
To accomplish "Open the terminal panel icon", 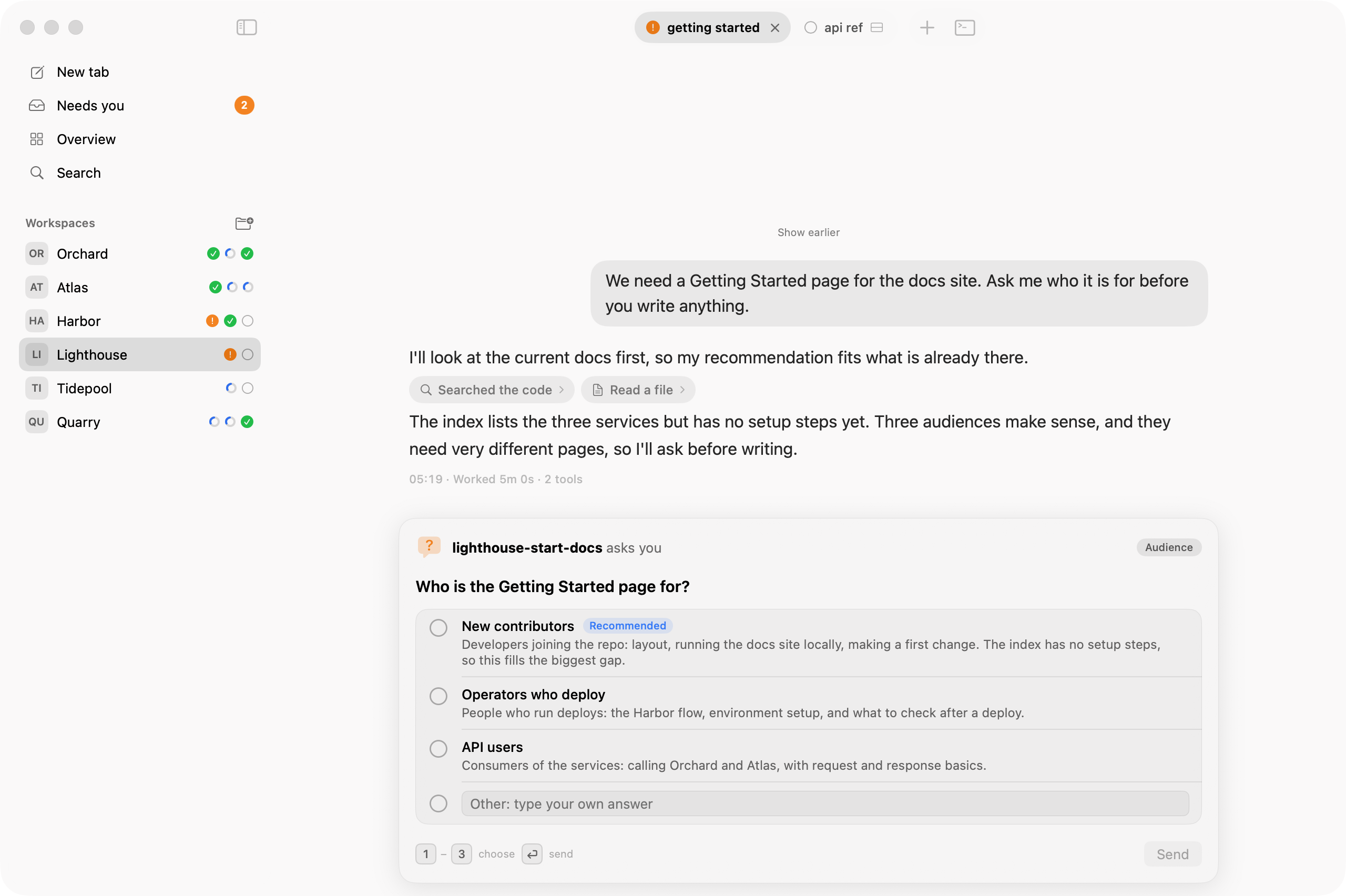I will pyautogui.click(x=964, y=27).
